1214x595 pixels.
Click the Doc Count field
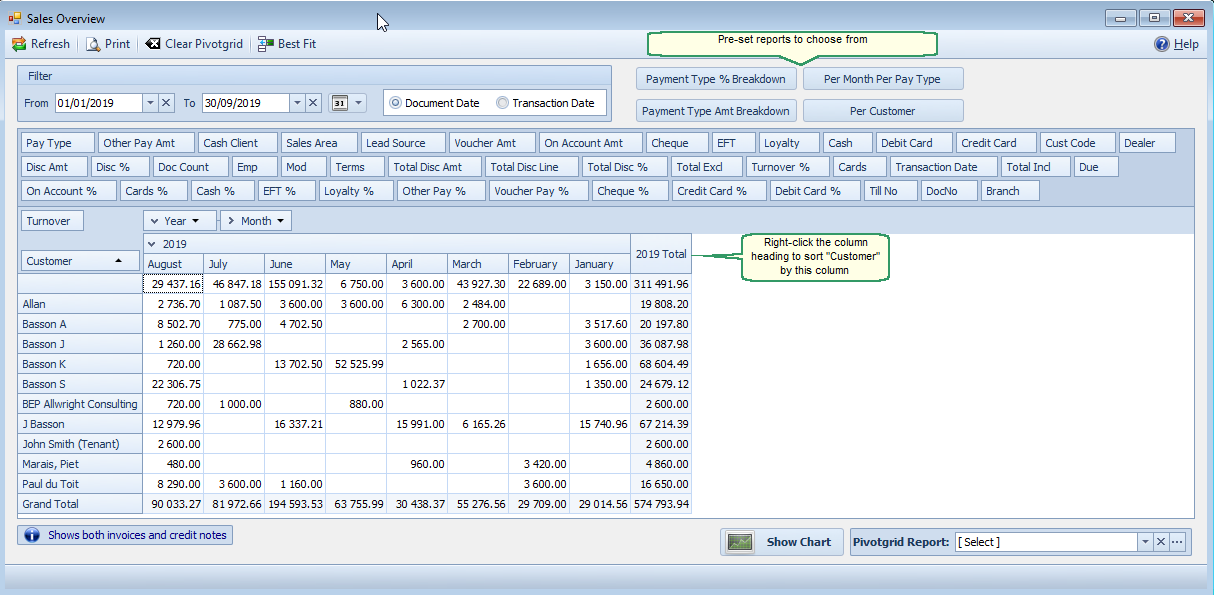[x=192, y=167]
